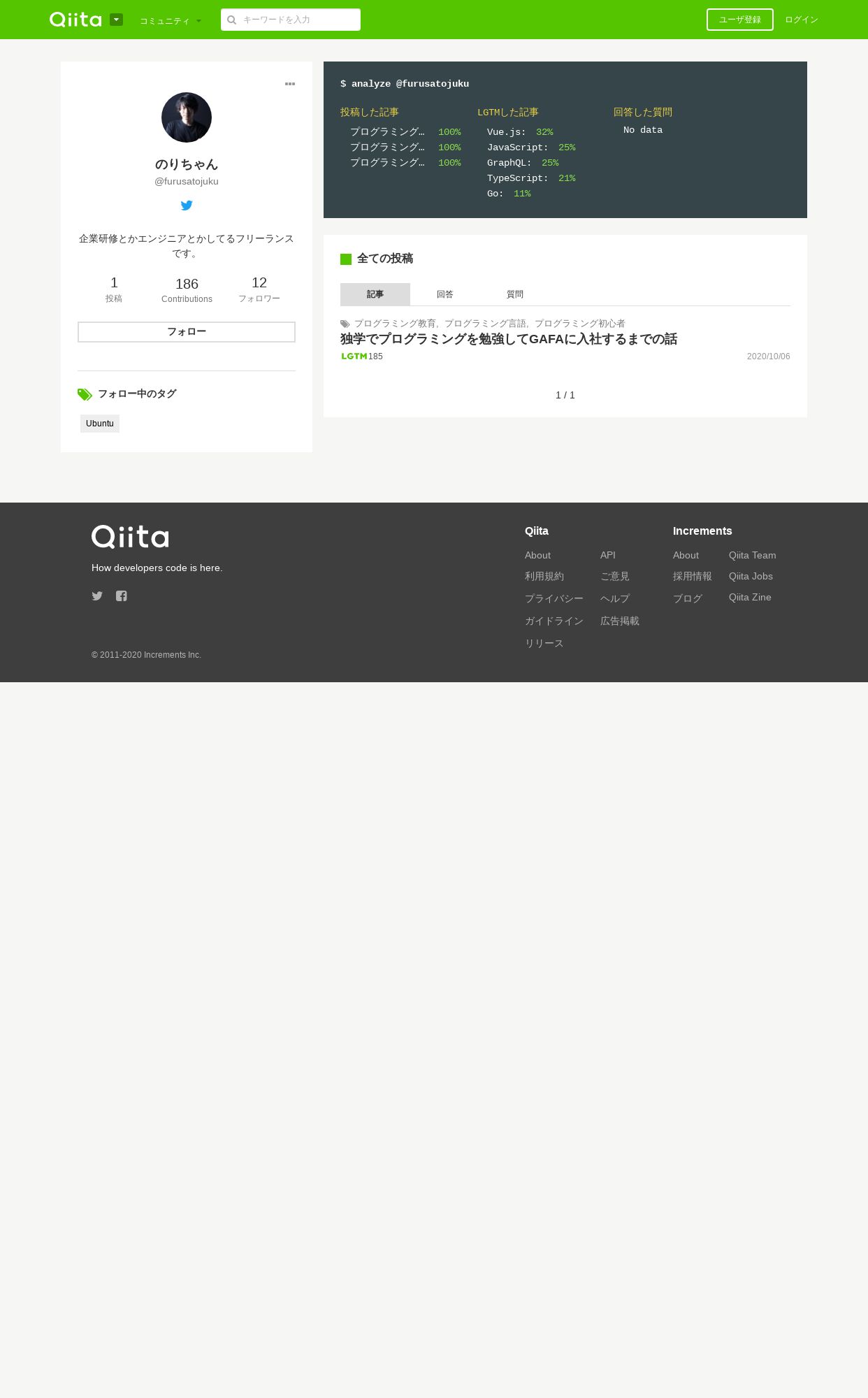Image resolution: width=868 pixels, height=1398 pixels.
Task: Select the 記事 tab
Action: 375,294
